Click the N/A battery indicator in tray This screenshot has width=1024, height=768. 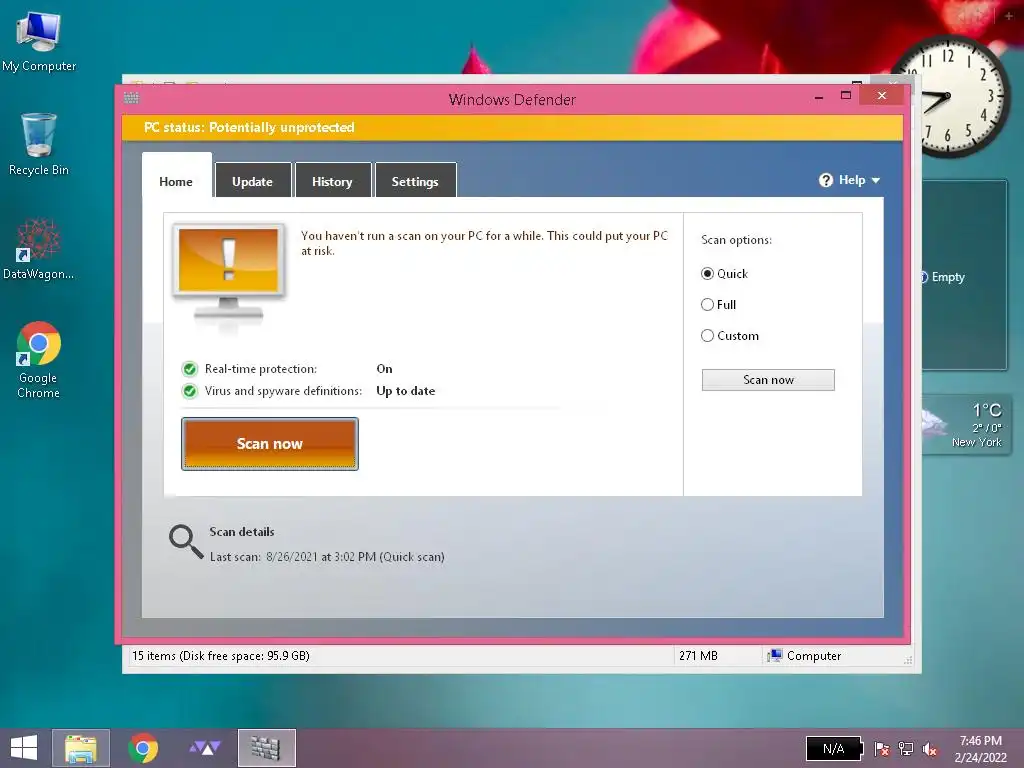[835, 749]
